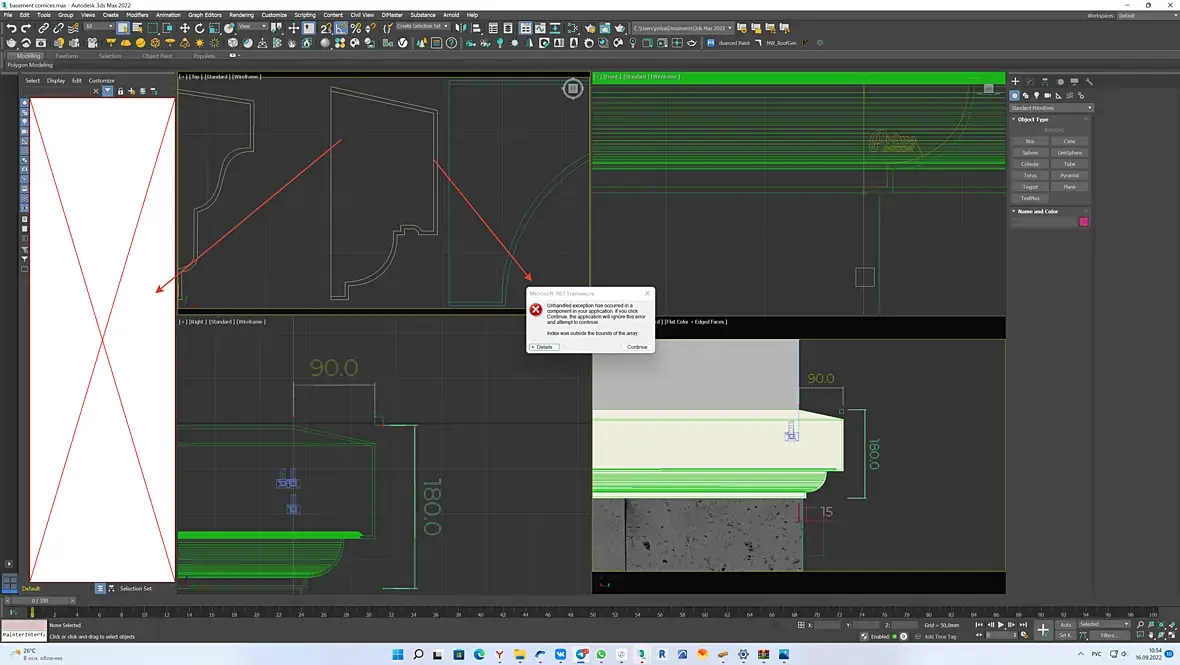Click Continue in the error dialog
This screenshot has width=1180, height=665.
(637, 347)
